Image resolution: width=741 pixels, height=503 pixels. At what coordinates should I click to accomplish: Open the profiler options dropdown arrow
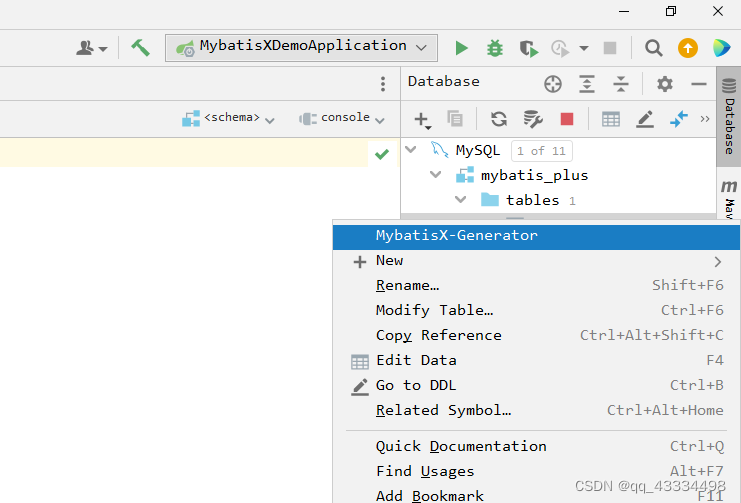[x=584, y=48]
